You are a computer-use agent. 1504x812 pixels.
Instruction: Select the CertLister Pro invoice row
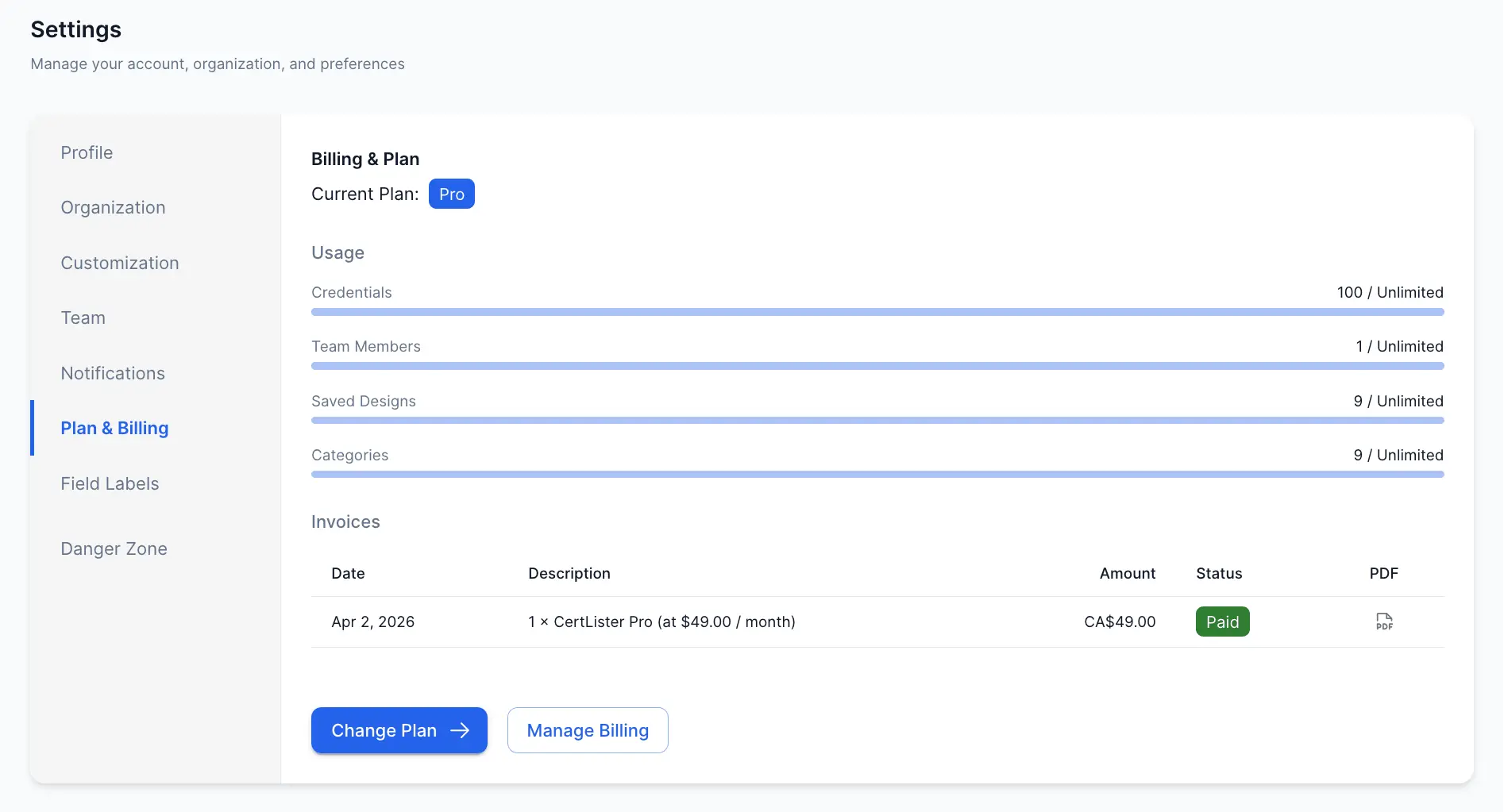click(x=715, y=622)
